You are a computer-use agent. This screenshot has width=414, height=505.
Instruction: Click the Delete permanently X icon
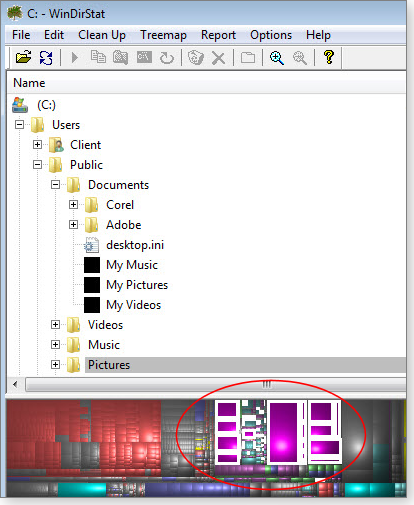point(219,58)
